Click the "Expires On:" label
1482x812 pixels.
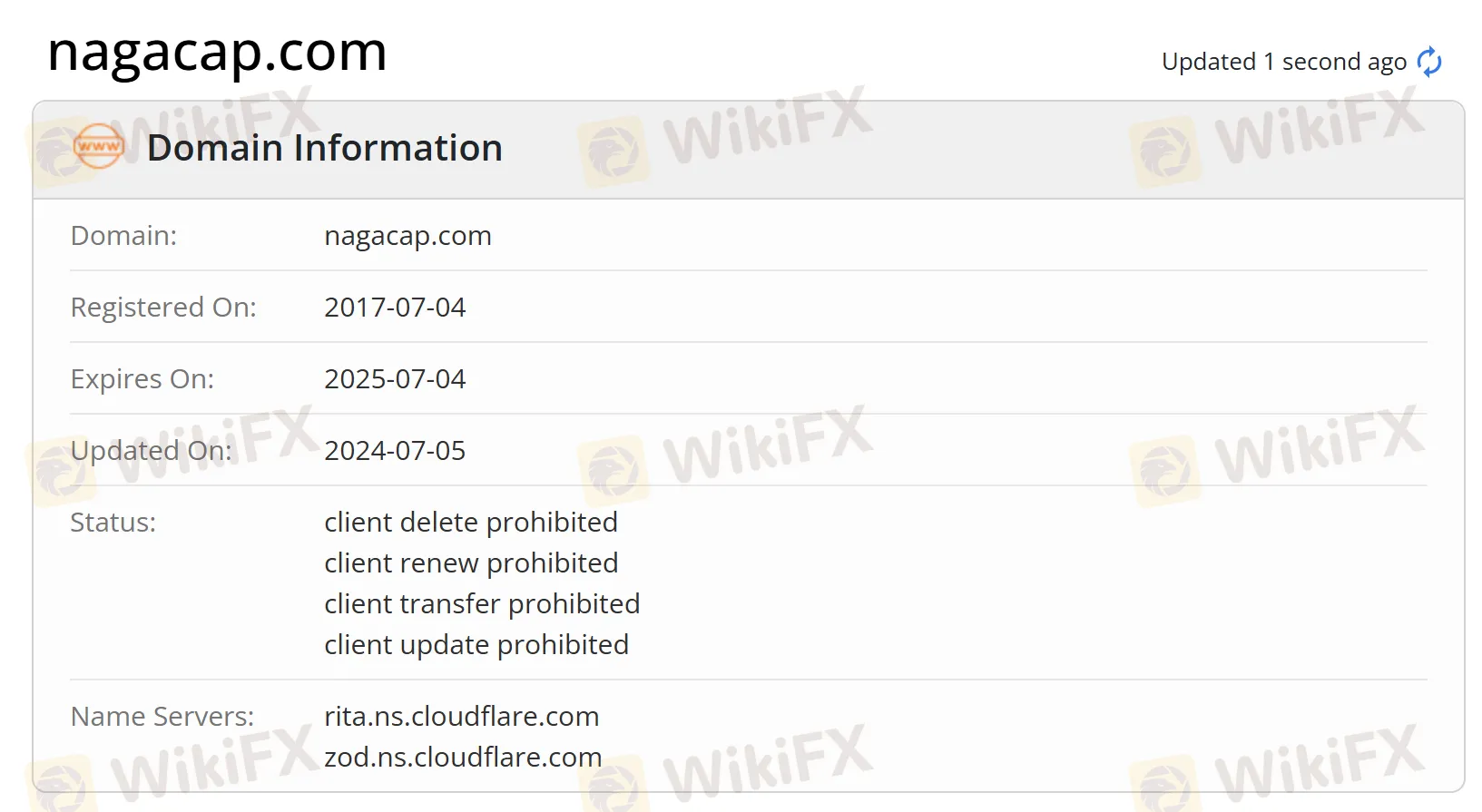click(x=142, y=379)
